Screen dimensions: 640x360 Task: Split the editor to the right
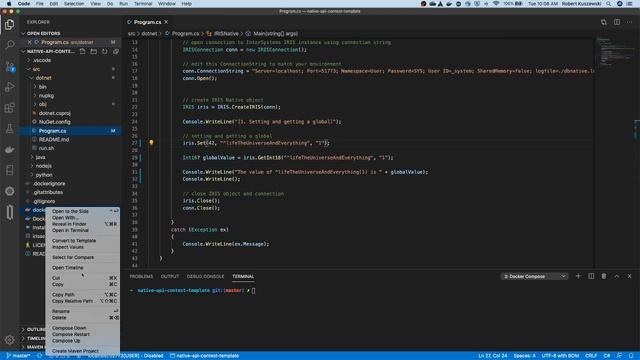point(617,22)
